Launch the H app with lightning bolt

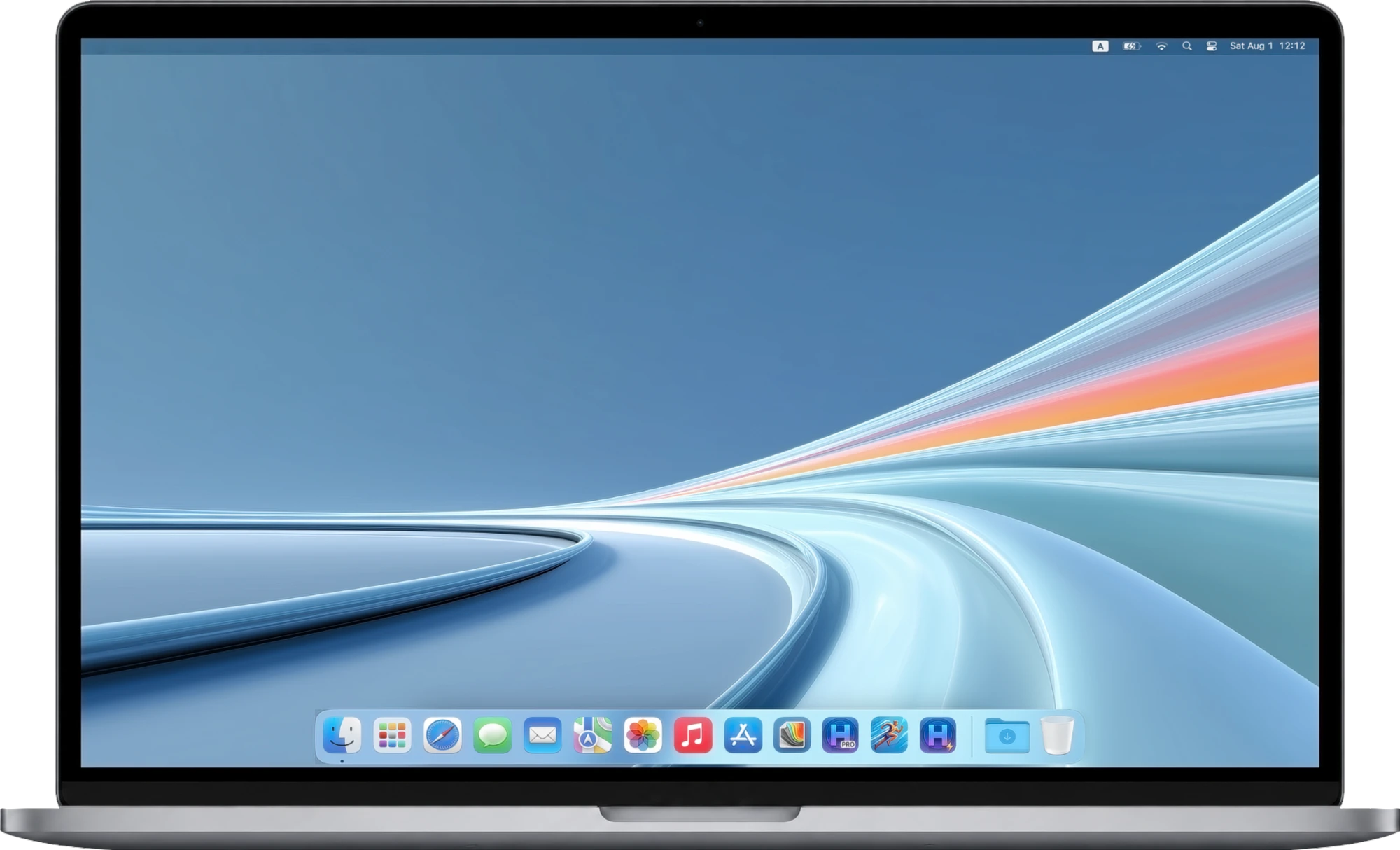pos(938,734)
